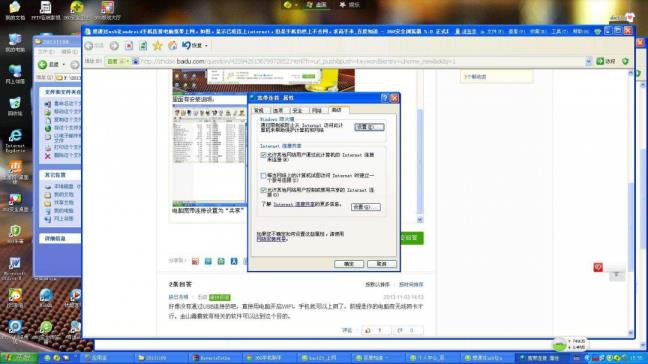Open the 恢复 button dropdown arrow
Screen dimensions: 648x364
[x=206, y=46]
